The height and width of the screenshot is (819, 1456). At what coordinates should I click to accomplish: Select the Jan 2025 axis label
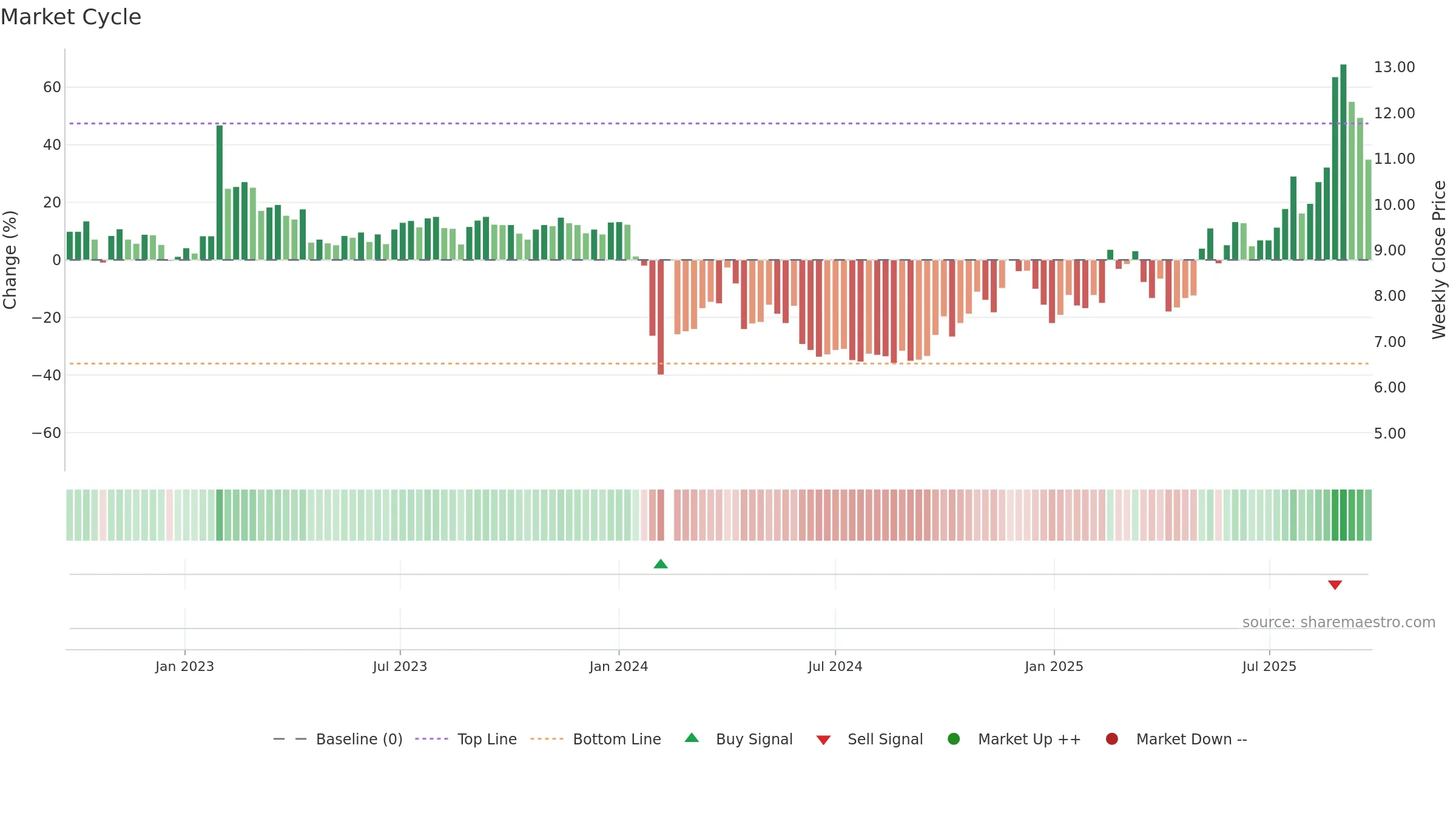pyautogui.click(x=1054, y=666)
